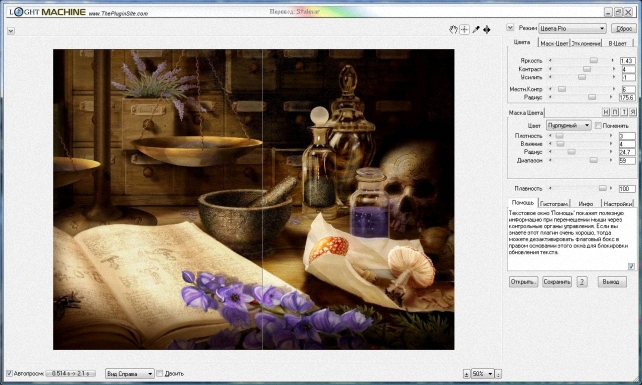Click the Контраст slider handle
642x385 pixels.
click(x=587, y=69)
